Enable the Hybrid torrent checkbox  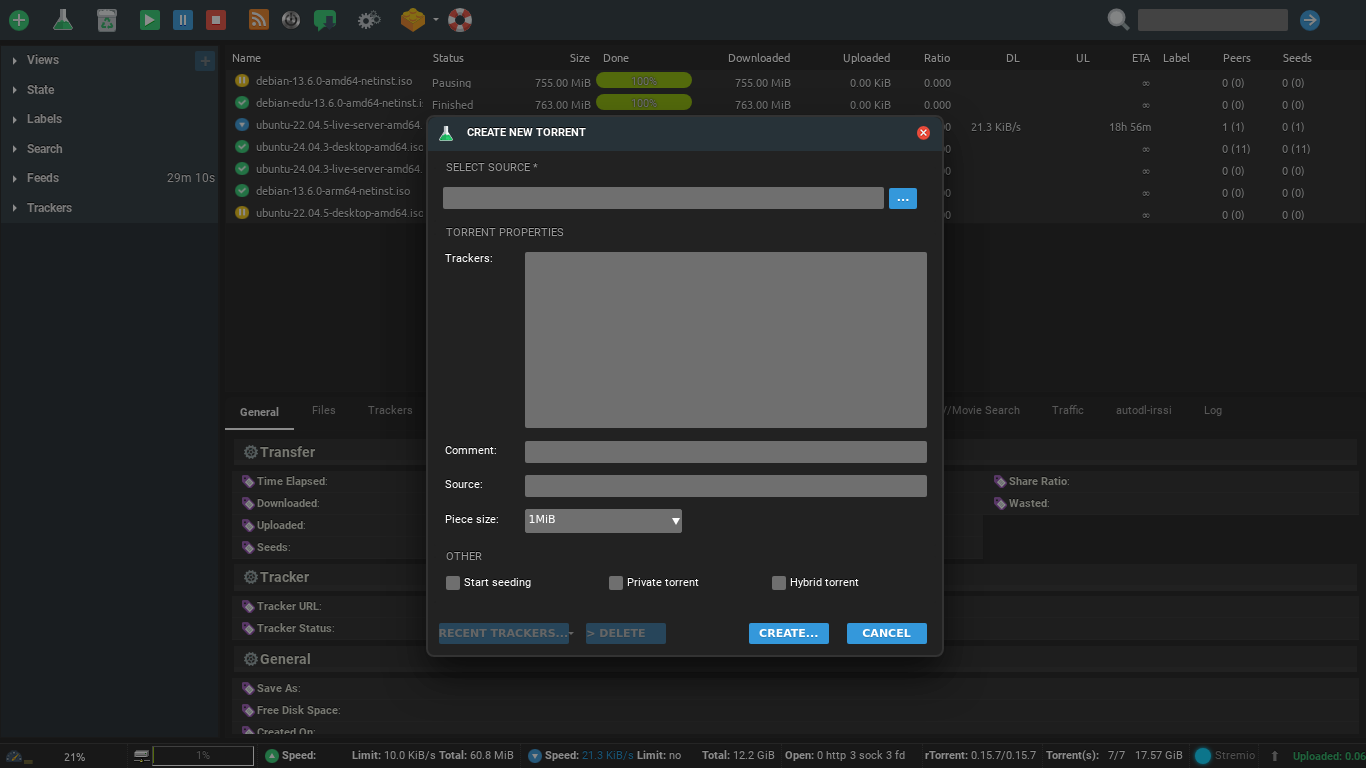tap(779, 582)
